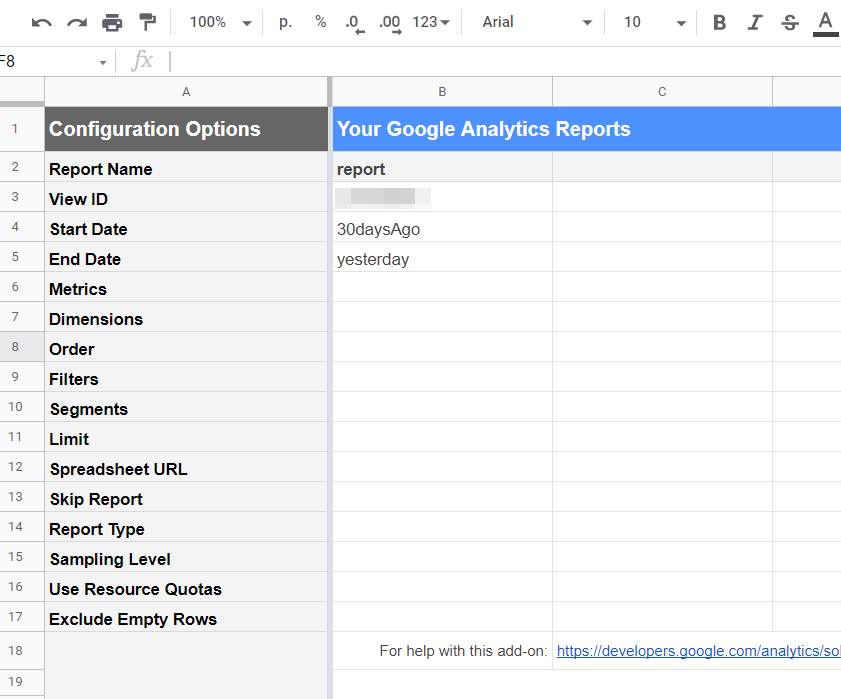Image resolution: width=841 pixels, height=699 pixels.
Task: Select the Skip Report label cell
Action: point(186,499)
